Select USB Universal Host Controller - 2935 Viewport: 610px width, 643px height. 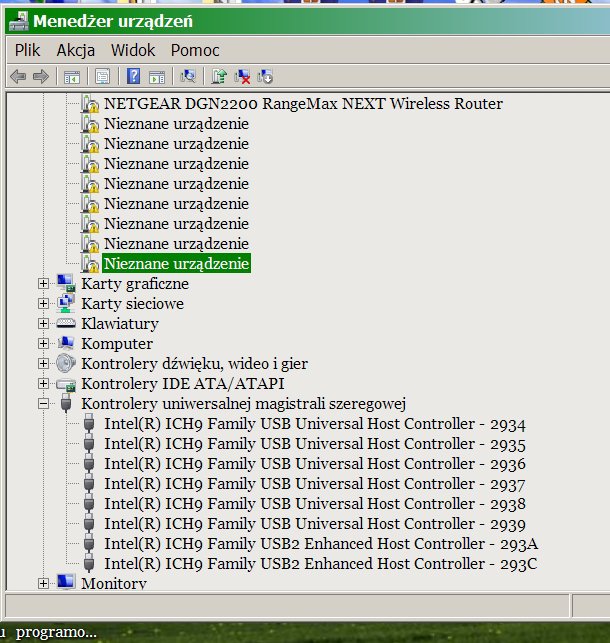pyautogui.click(x=315, y=444)
